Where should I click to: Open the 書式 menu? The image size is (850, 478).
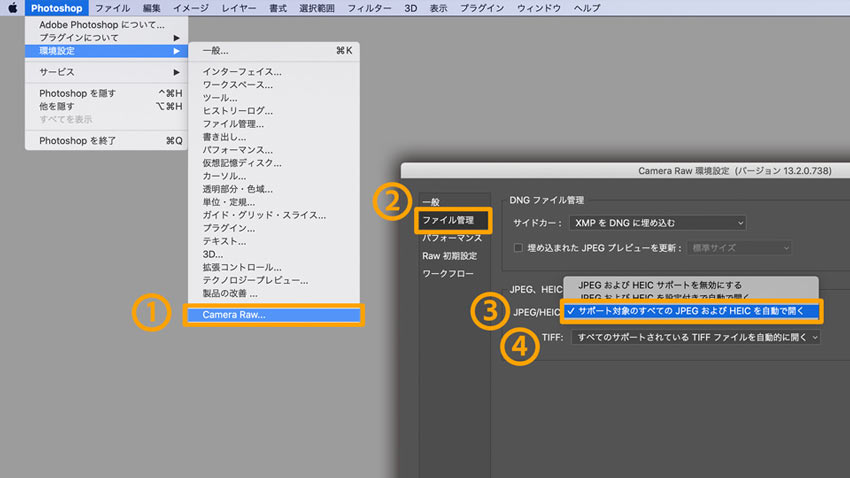coord(278,8)
